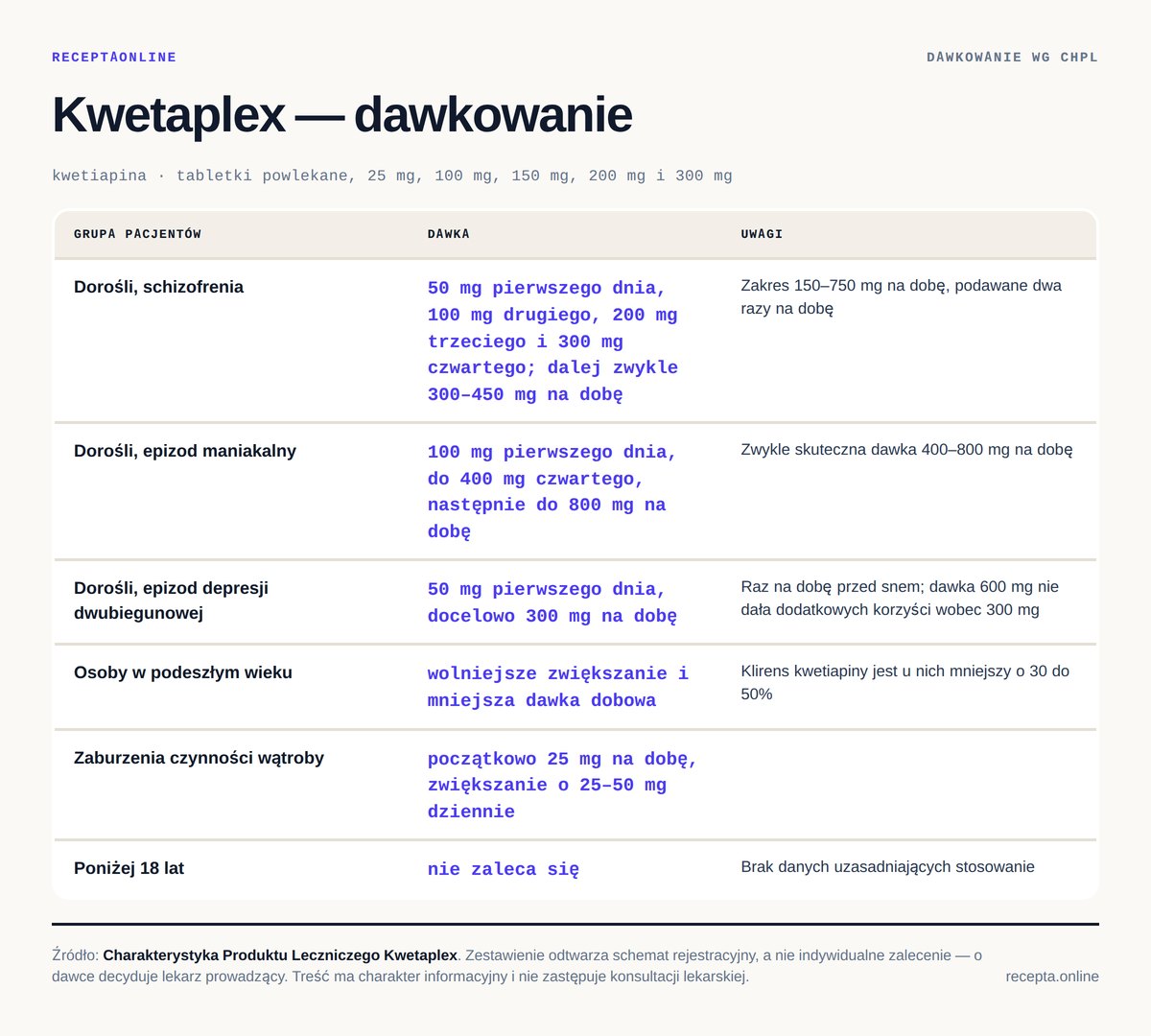The height and width of the screenshot is (1036, 1151).
Task: Open the recepta.online footer link
Action: (x=1052, y=977)
